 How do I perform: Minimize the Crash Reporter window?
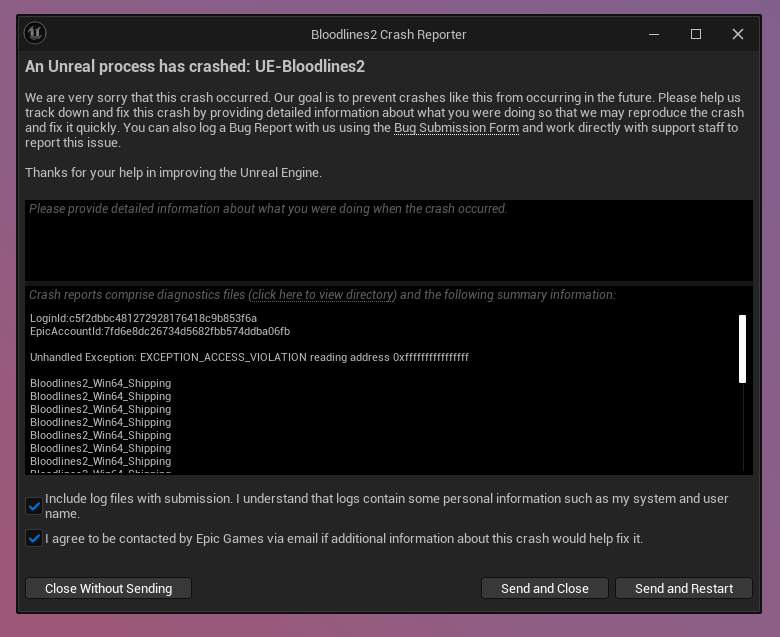tap(654, 34)
